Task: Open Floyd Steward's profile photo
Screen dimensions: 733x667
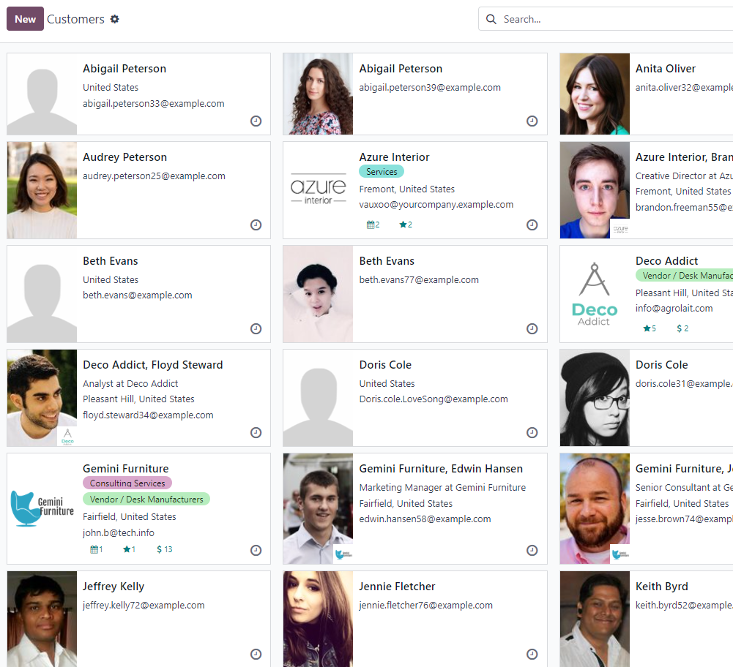Action: pyautogui.click(x=42, y=398)
